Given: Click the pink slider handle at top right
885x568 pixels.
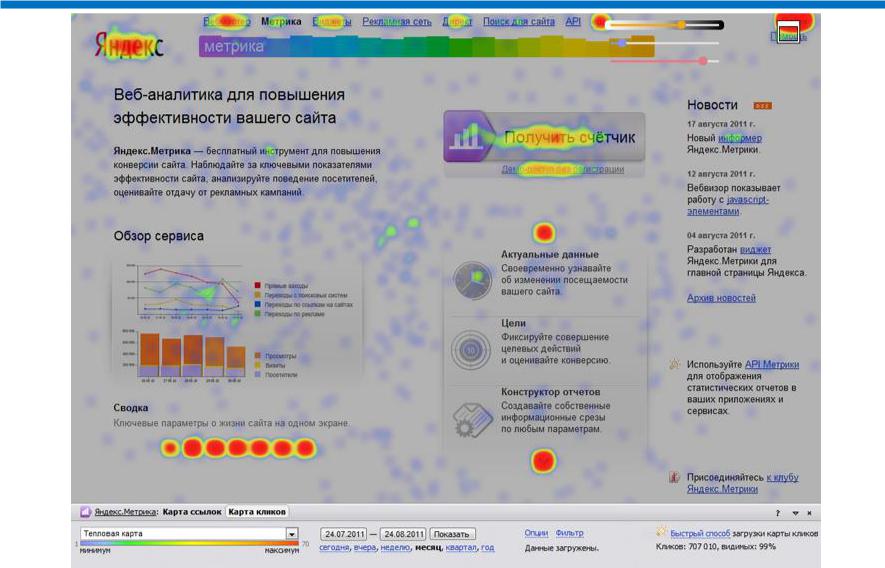Looking at the screenshot, I should tap(703, 60).
